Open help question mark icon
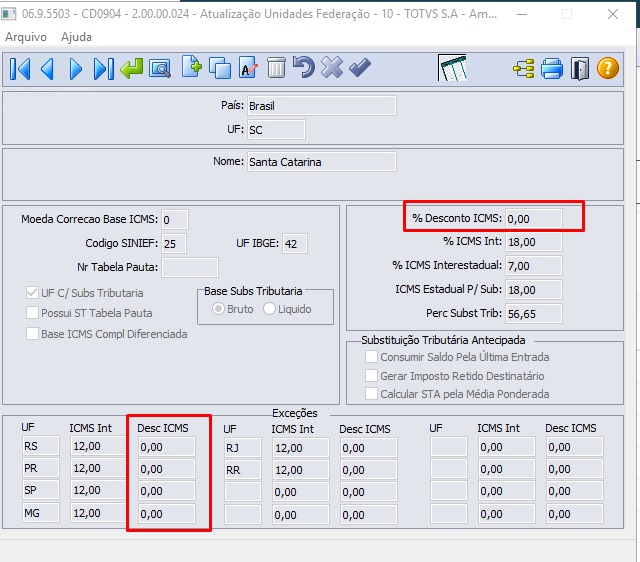 point(608,68)
